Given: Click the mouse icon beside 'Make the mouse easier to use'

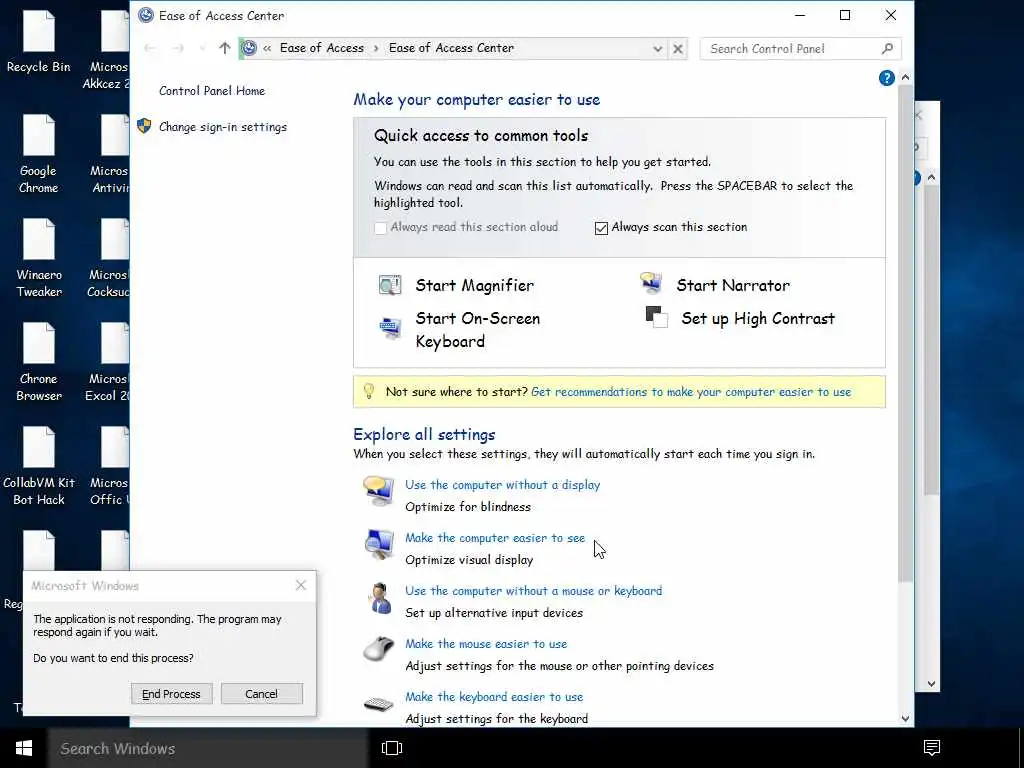Looking at the screenshot, I should pyautogui.click(x=379, y=649).
